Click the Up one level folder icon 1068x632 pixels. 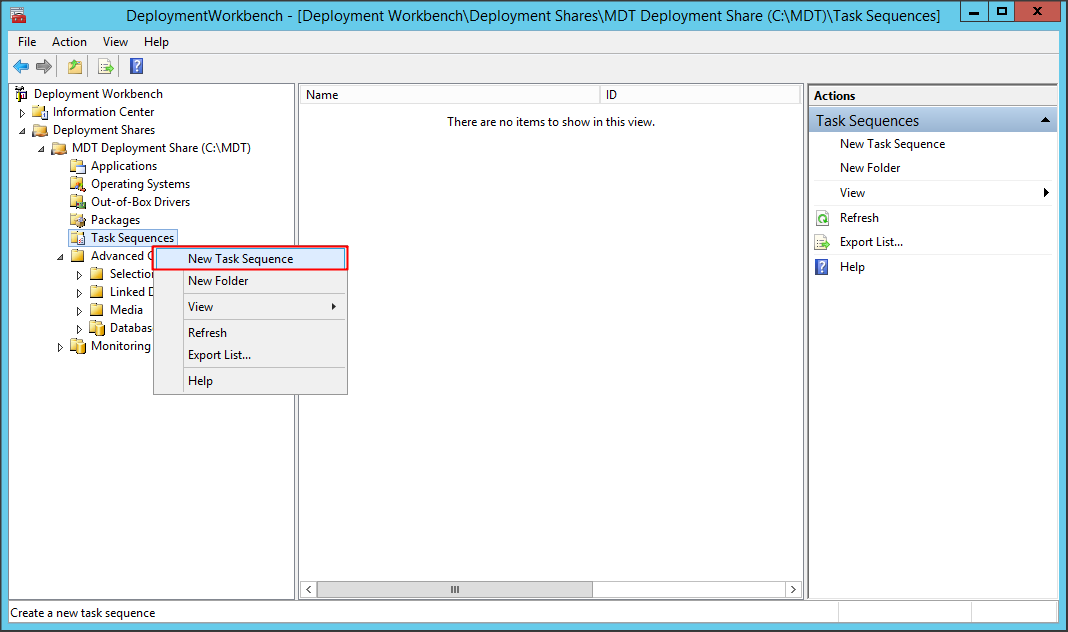pos(75,67)
